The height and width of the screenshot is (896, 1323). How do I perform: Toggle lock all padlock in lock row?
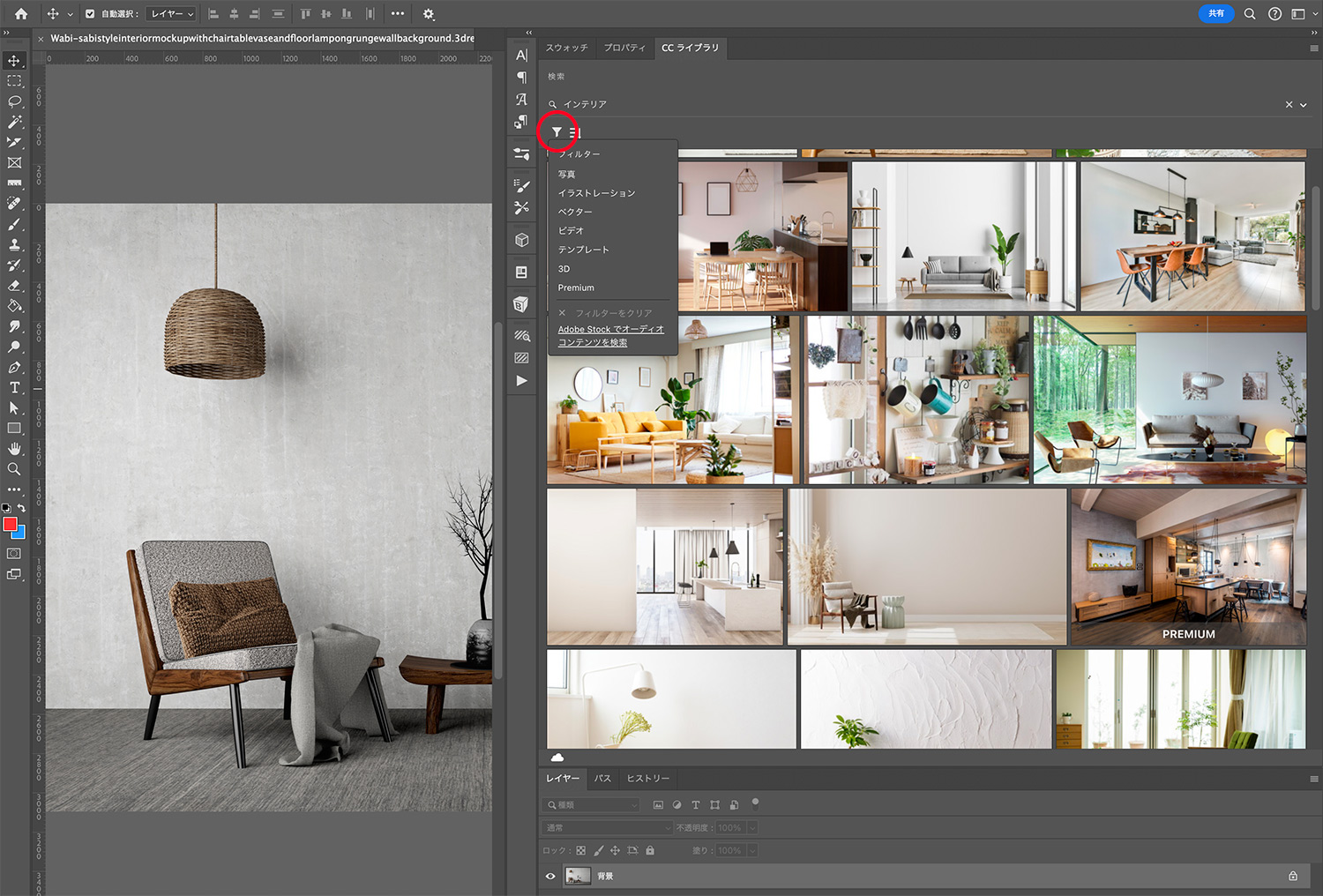650,850
